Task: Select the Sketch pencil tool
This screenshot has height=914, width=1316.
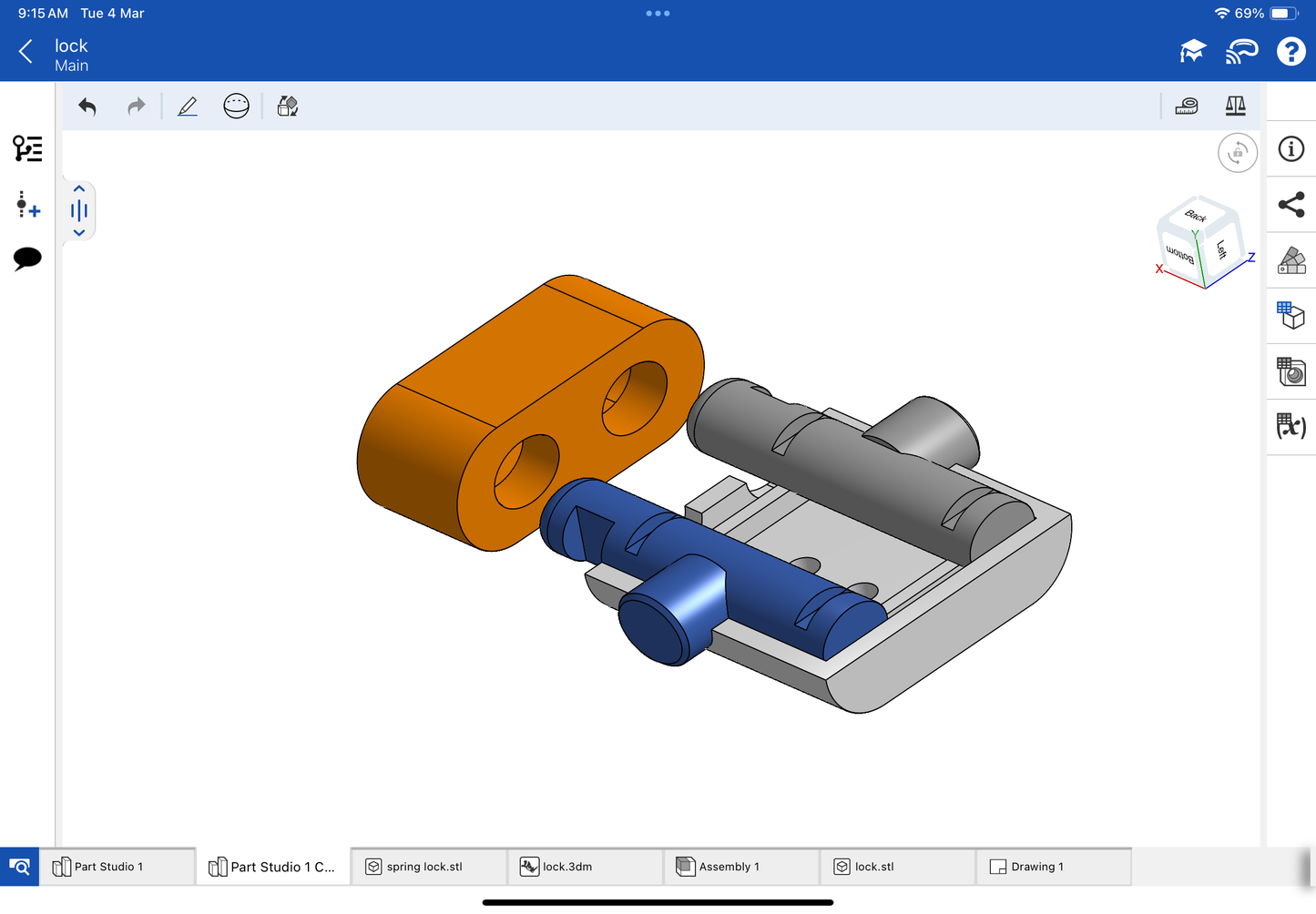Action: [188, 107]
